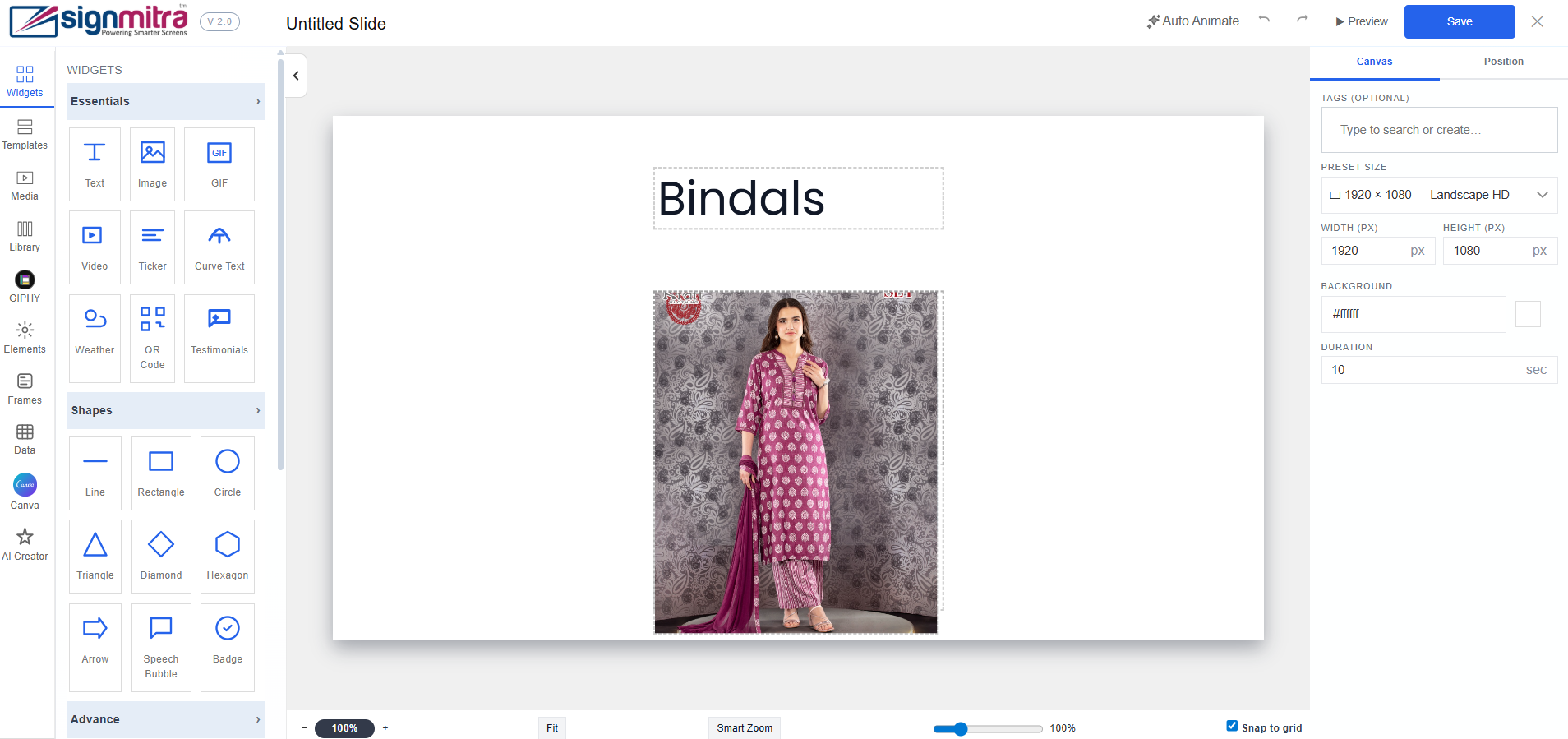1568x739 pixels.
Task: Zoom in with the plus button
Action: click(385, 728)
